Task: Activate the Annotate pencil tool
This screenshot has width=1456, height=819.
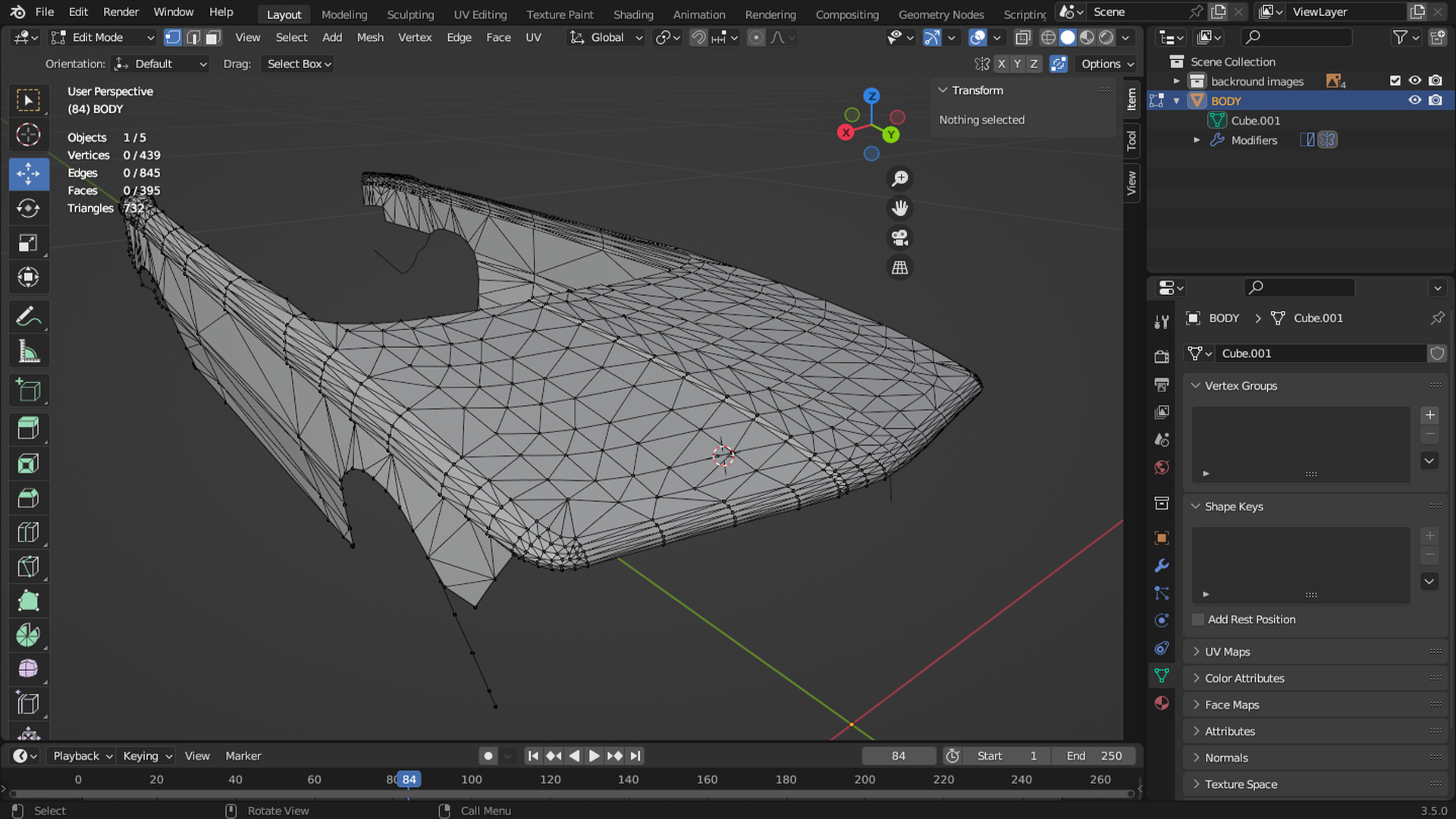Action: point(28,316)
